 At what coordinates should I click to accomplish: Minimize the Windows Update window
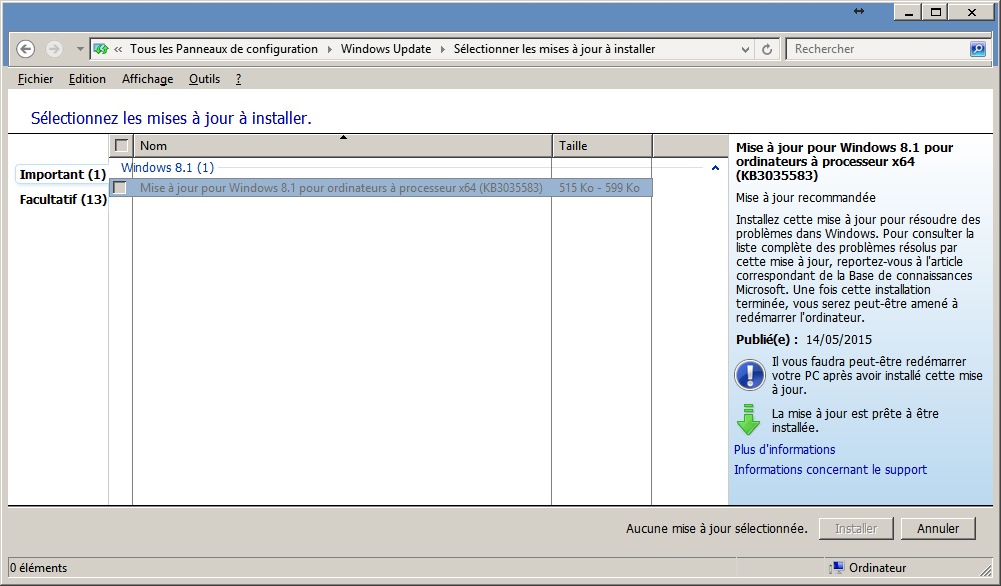[908, 12]
